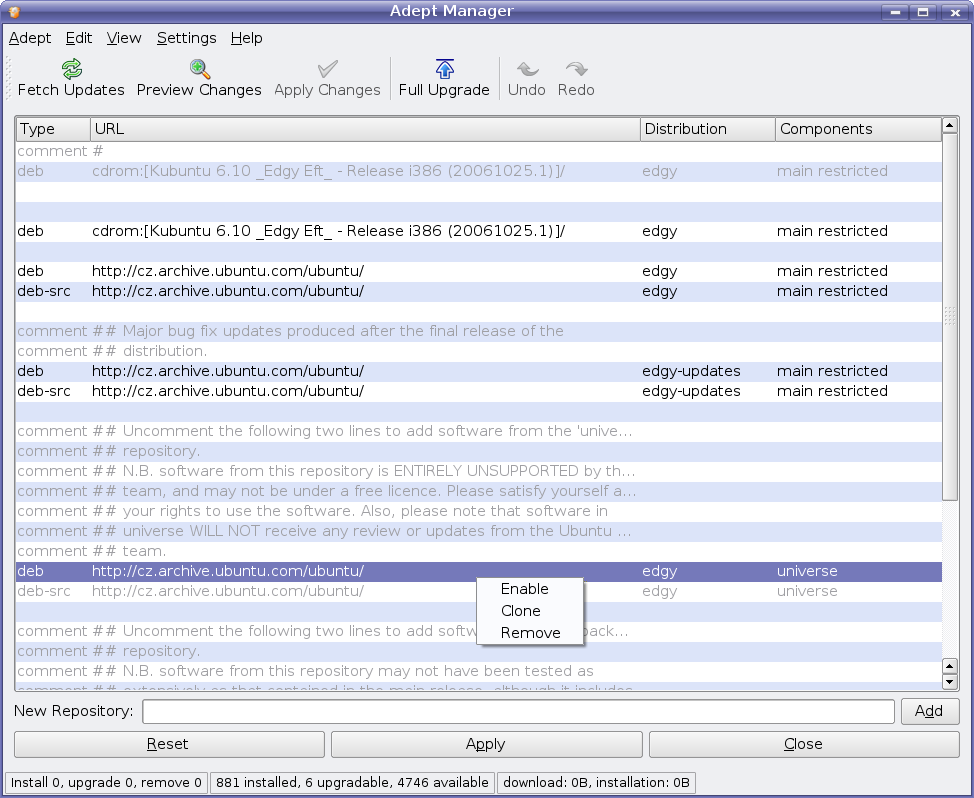974x798 pixels.
Task: Click the scrollbar up arrow at top
Action: 950,125
